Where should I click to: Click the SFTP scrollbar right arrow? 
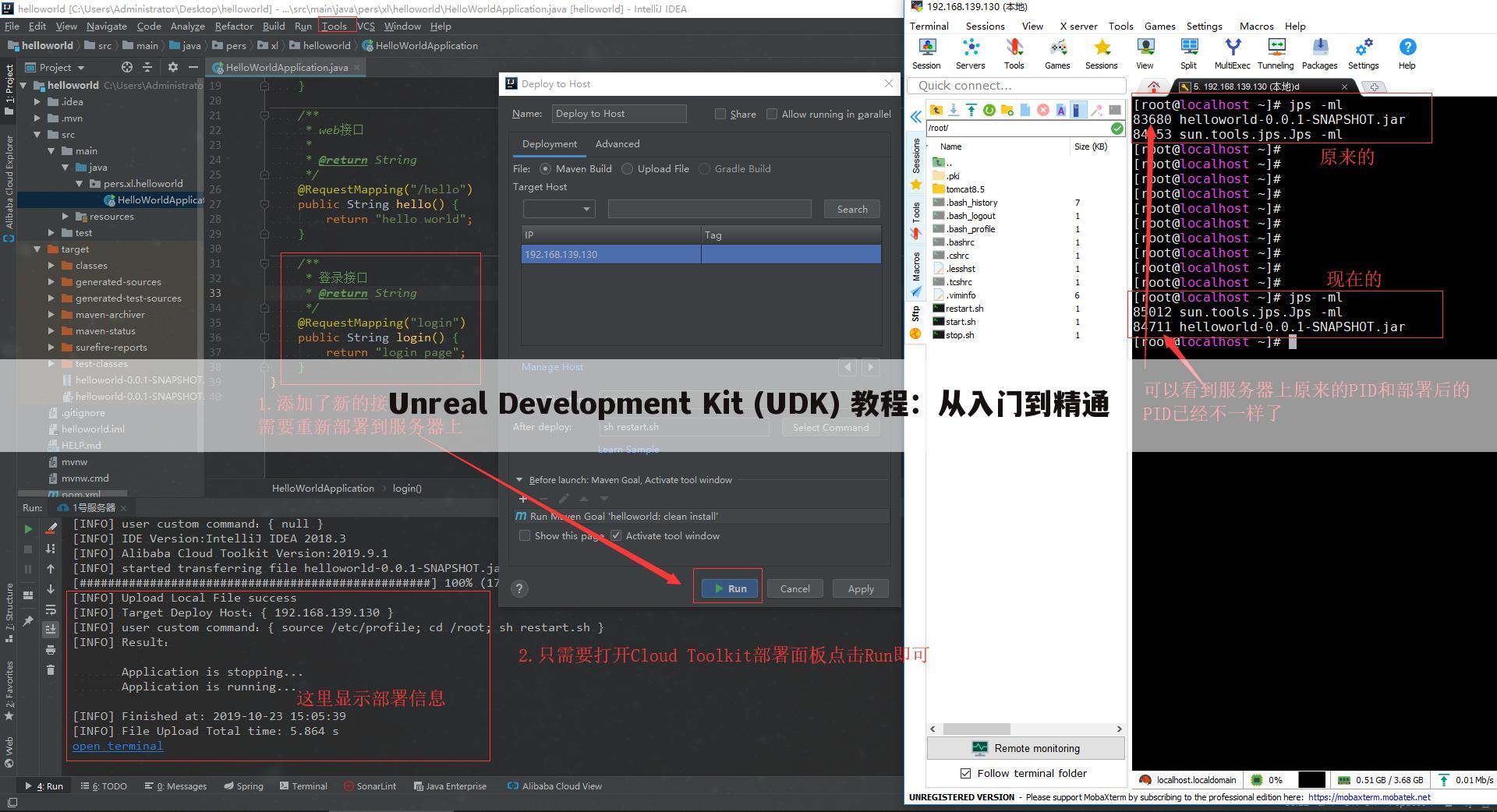click(x=1119, y=729)
